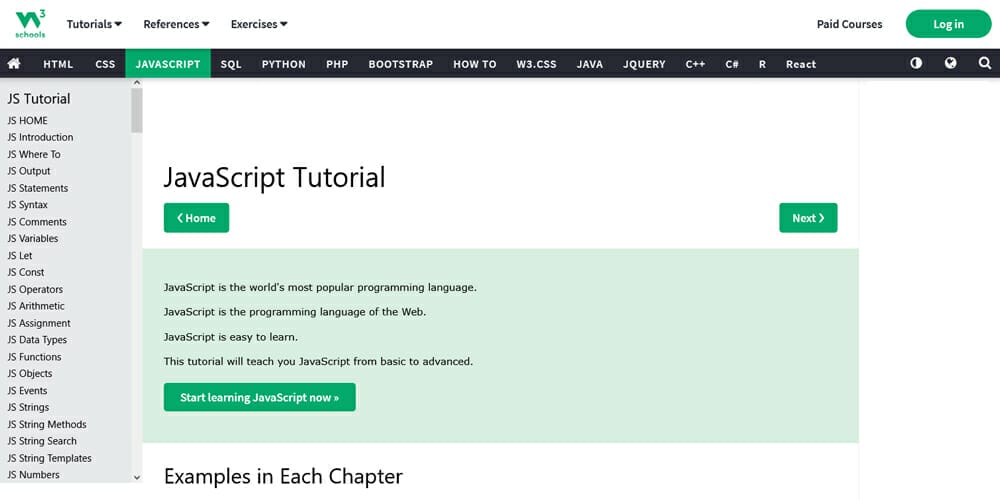The width and height of the screenshot is (1000, 500).
Task: Open the Paid Courses link
Action: coord(849,24)
